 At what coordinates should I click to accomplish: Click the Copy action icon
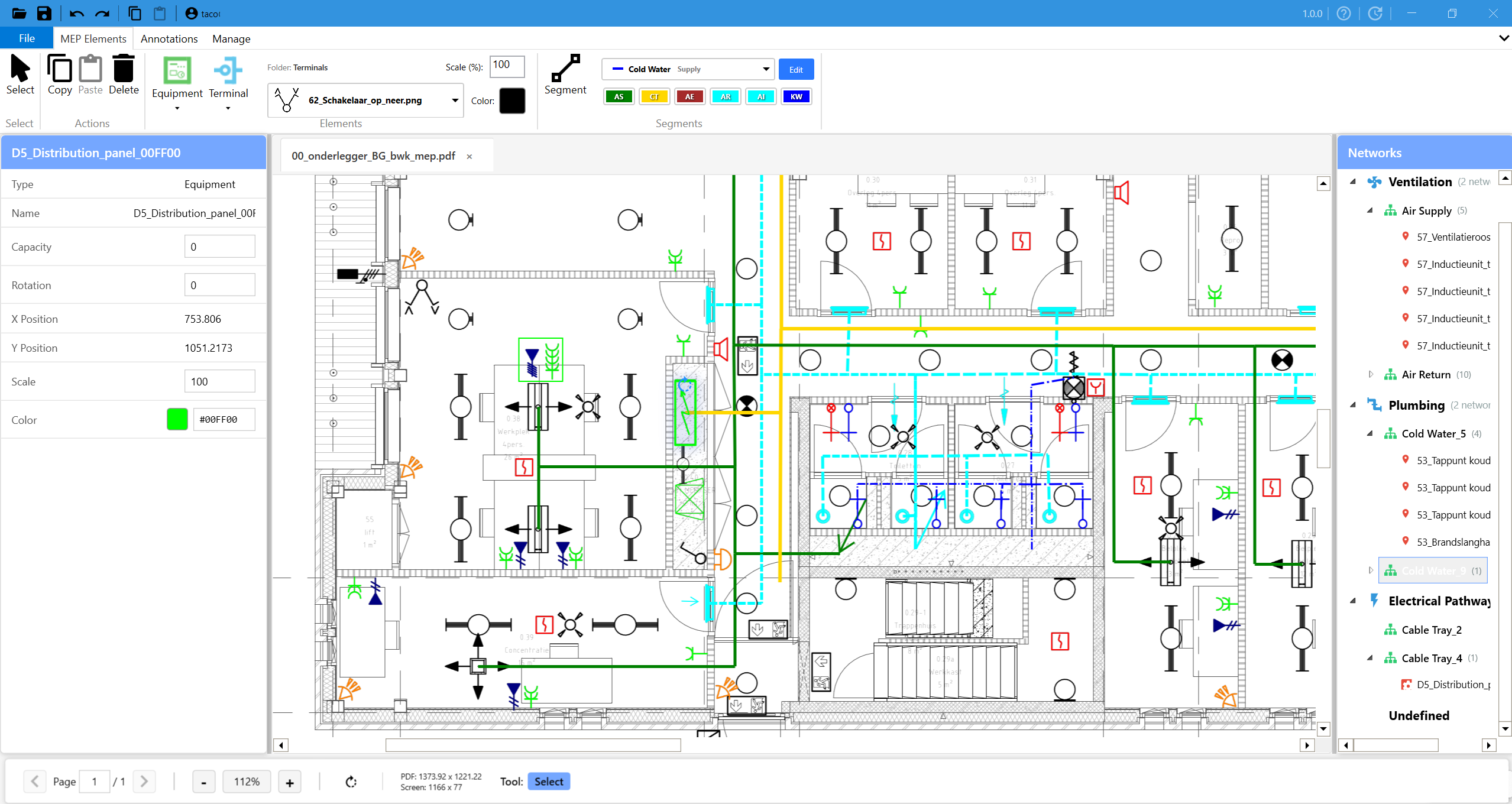(59, 71)
